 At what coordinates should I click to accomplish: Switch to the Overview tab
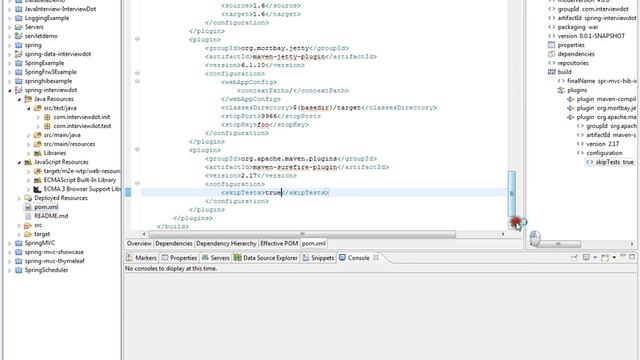click(x=139, y=244)
